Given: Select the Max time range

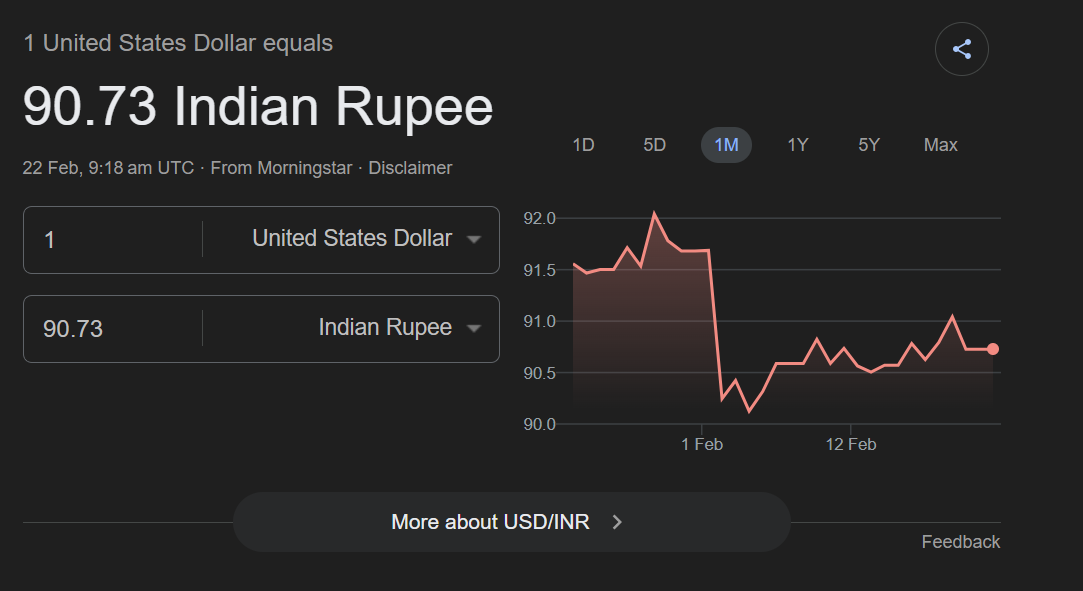Looking at the screenshot, I should click(x=940, y=145).
